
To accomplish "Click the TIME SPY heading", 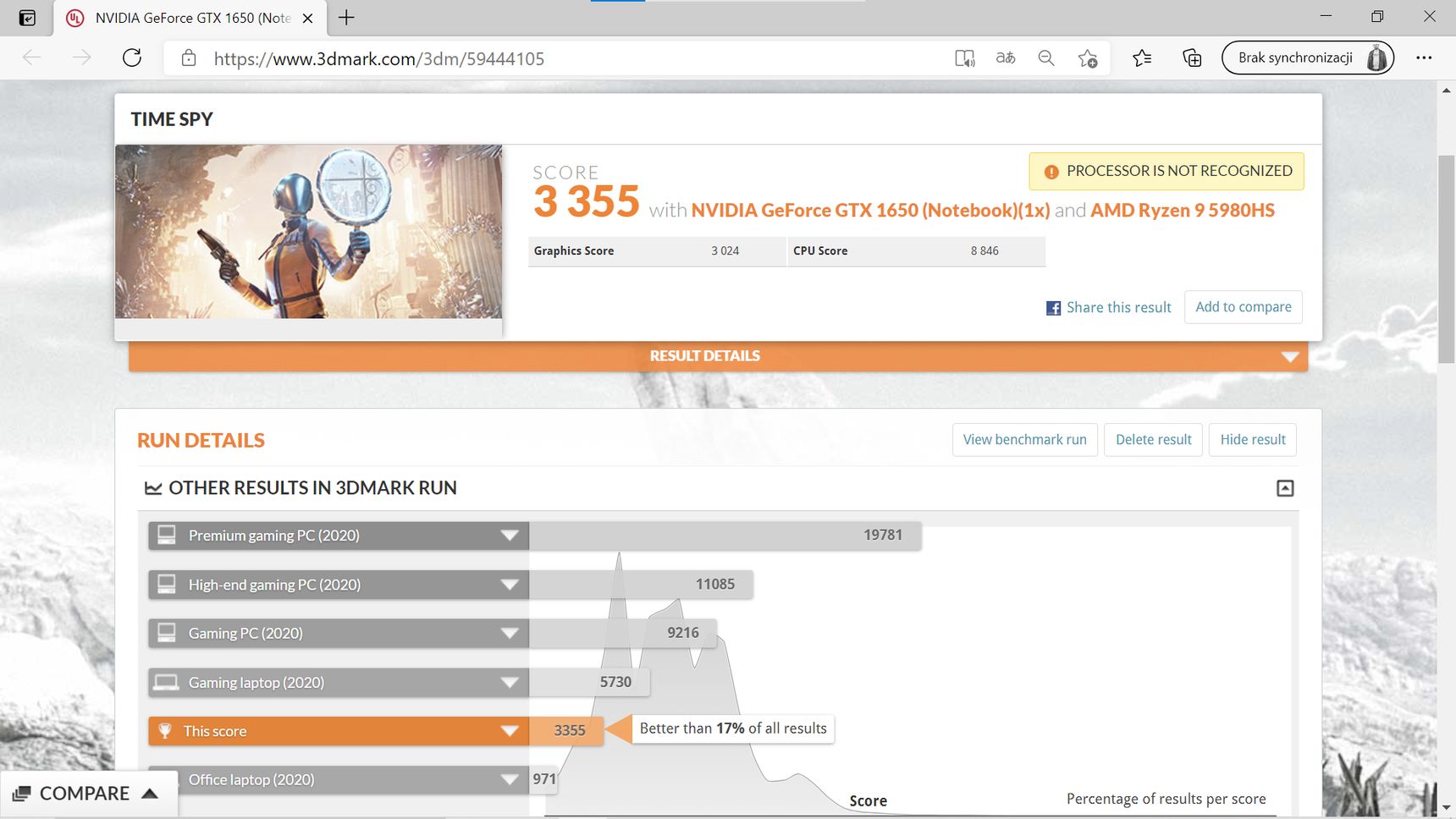I will [172, 119].
